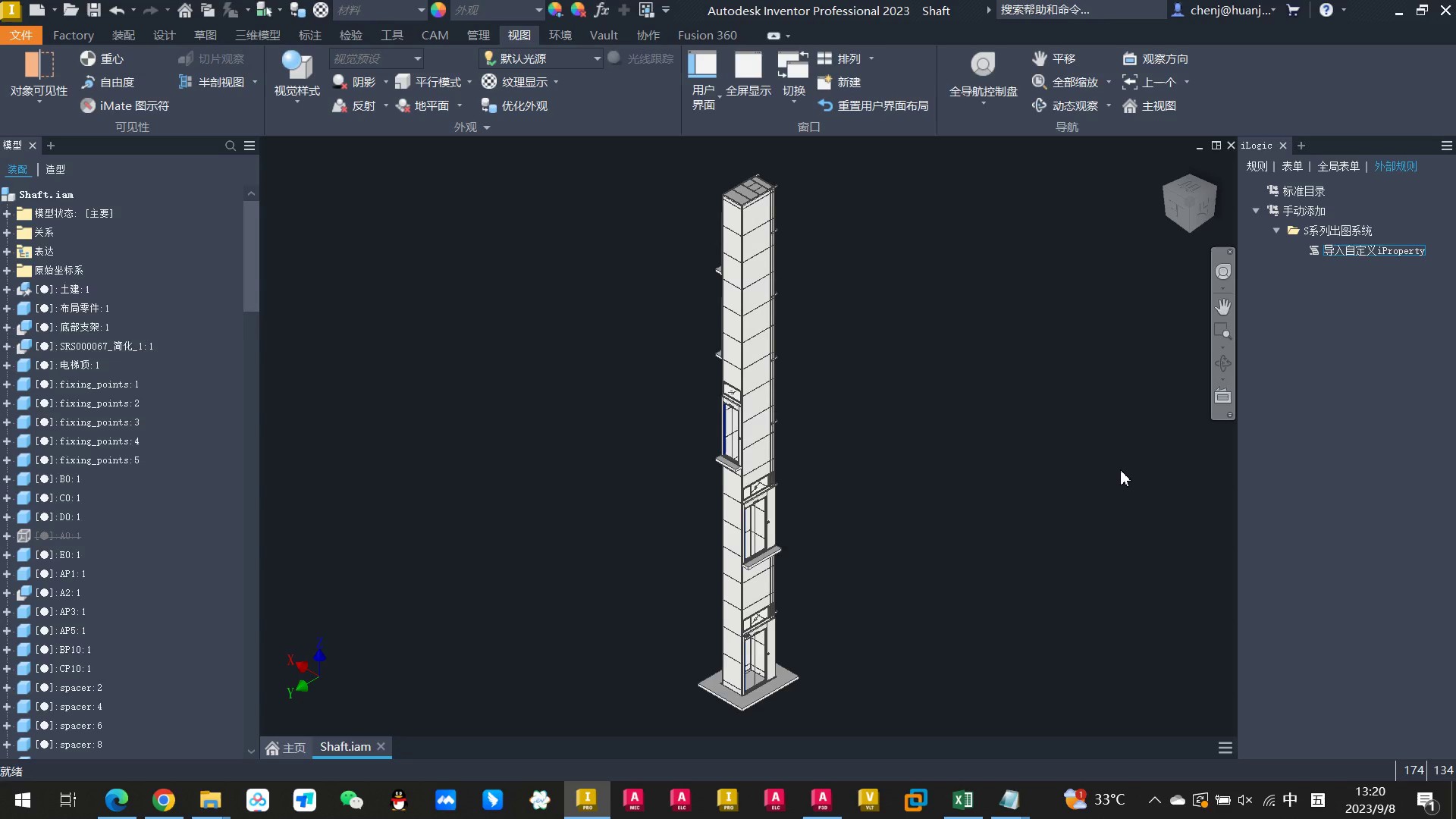Click the ViewCube in the viewport
Screen dimensions: 1456x819
point(1189,203)
